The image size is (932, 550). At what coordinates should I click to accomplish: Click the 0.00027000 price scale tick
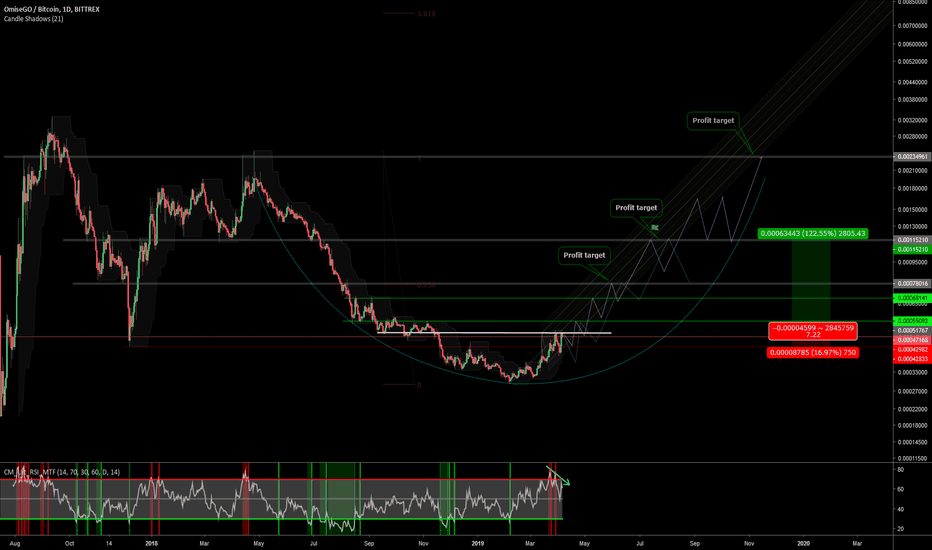point(912,392)
